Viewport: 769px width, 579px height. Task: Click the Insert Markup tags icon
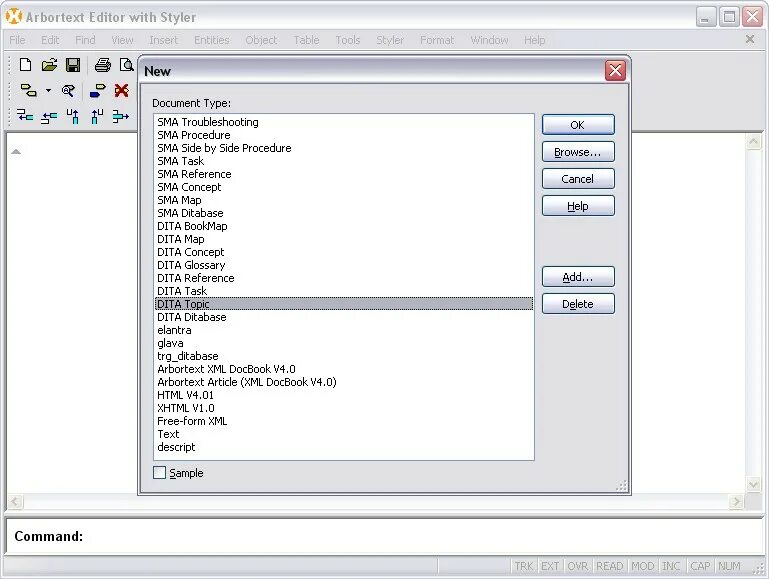28,90
